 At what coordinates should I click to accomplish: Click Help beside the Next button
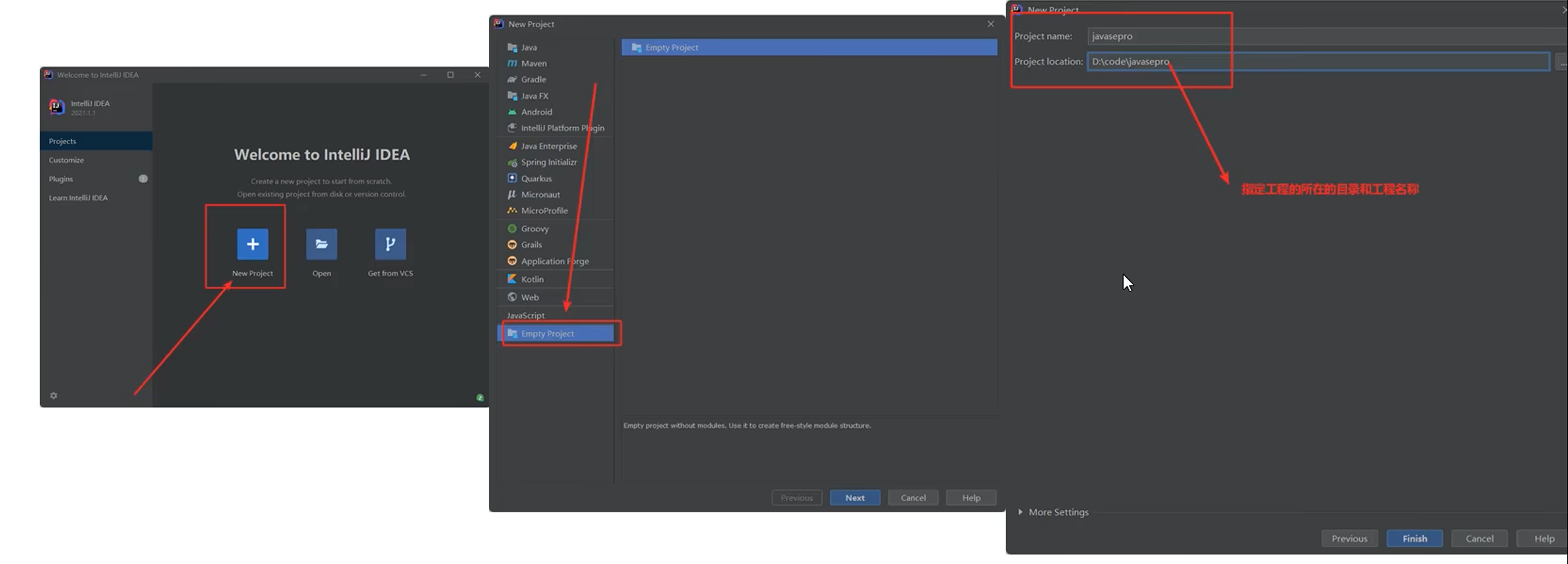pyautogui.click(x=971, y=497)
